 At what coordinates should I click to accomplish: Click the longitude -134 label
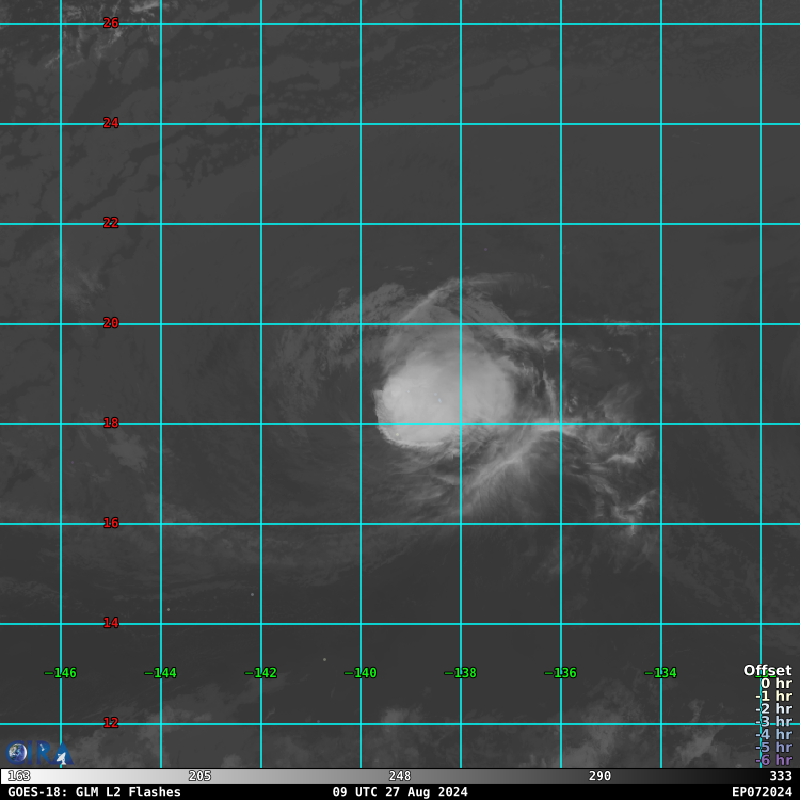tap(660, 673)
